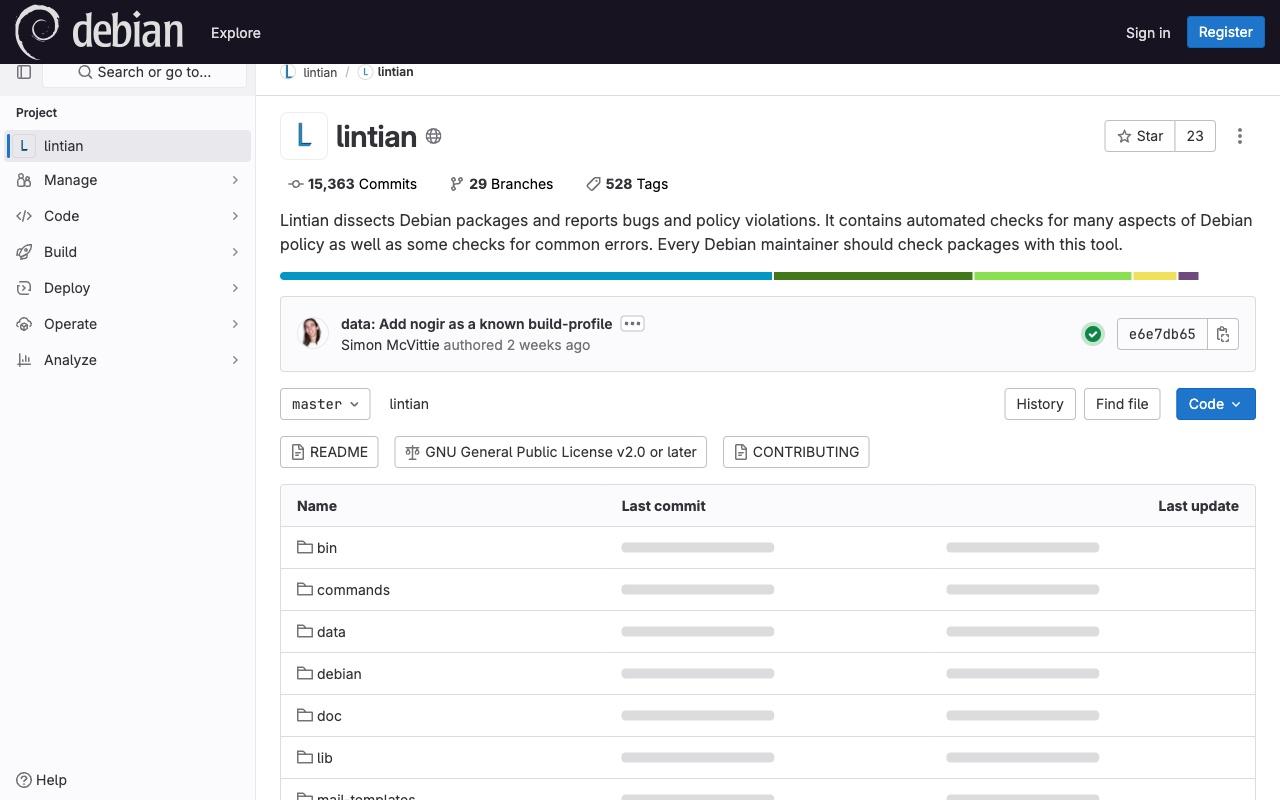Open Search or go to field
The height and width of the screenshot is (800, 1280).
[144, 72]
